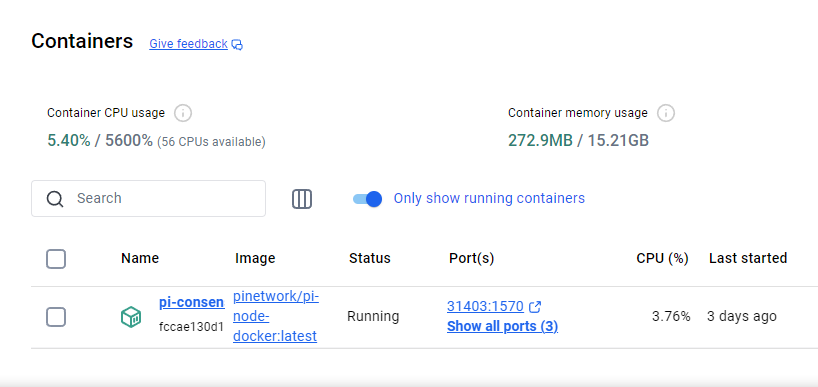The height and width of the screenshot is (387, 818).
Task: Expand Show all ports (3)
Action: click(x=502, y=326)
